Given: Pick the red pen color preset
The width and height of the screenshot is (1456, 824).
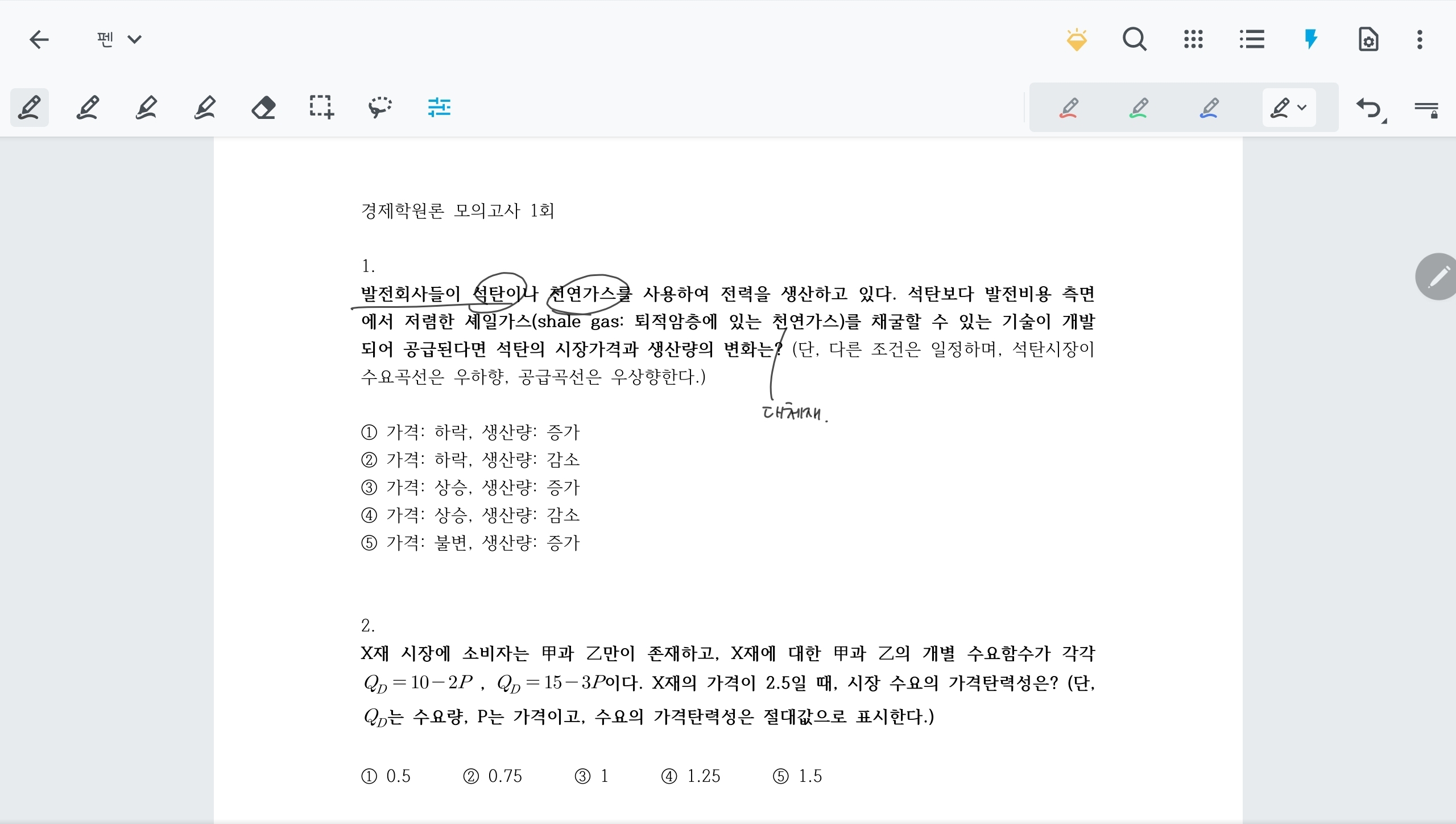Looking at the screenshot, I should point(1069,107).
